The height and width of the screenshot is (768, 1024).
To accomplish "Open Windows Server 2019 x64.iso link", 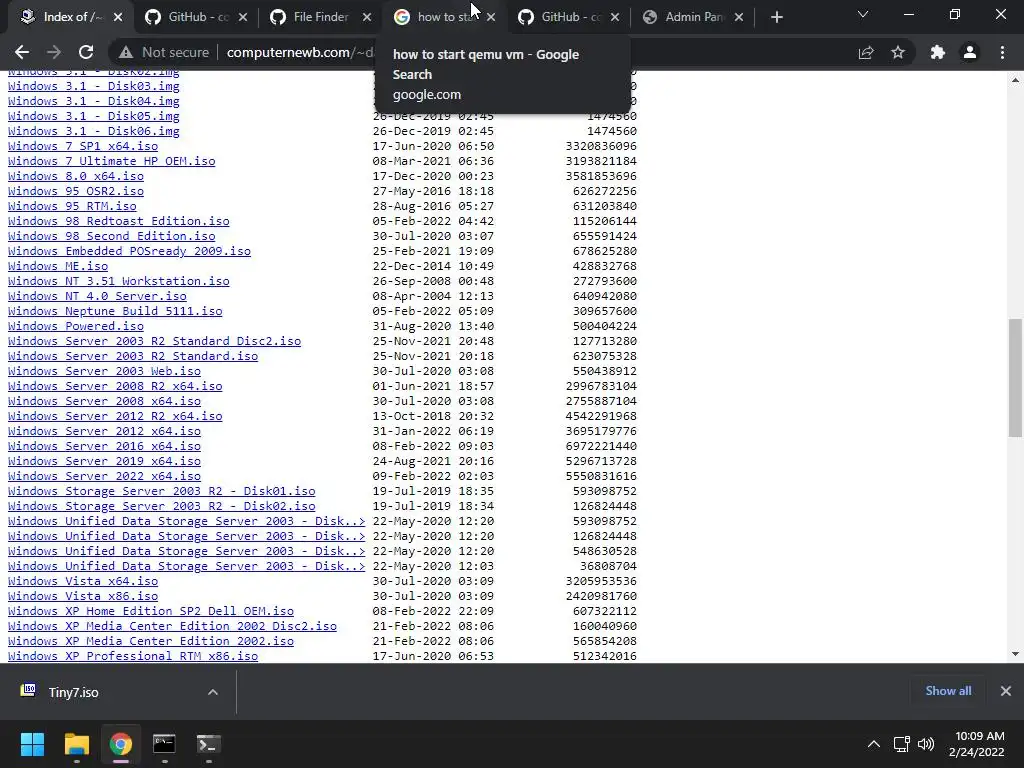I will tap(104, 461).
